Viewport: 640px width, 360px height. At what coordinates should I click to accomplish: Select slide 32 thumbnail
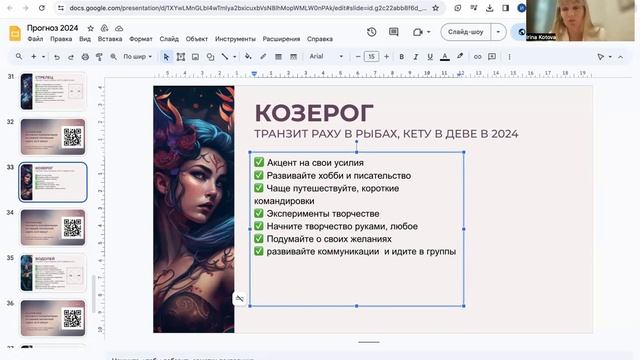point(53,137)
